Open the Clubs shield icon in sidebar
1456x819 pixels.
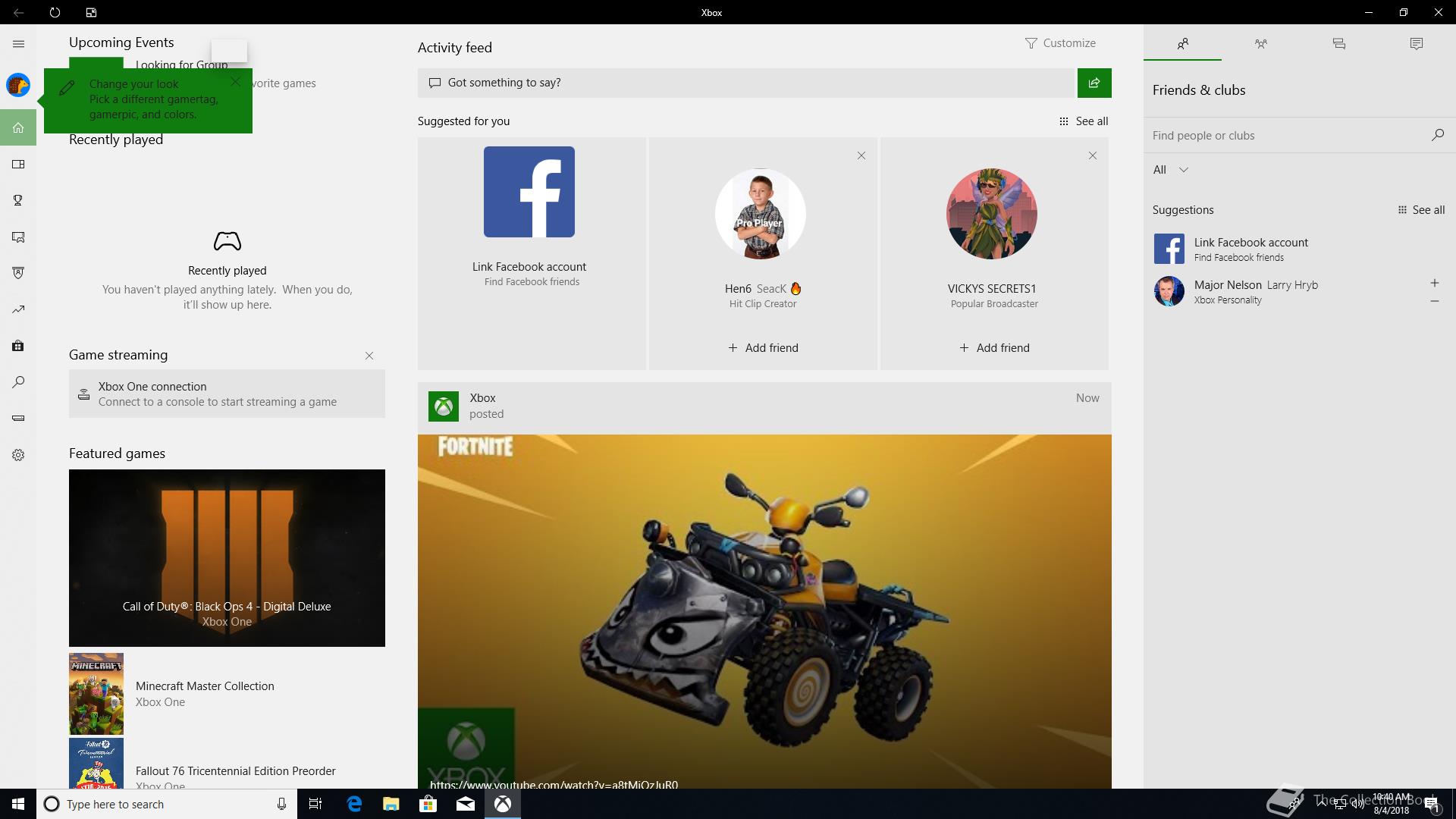18,273
